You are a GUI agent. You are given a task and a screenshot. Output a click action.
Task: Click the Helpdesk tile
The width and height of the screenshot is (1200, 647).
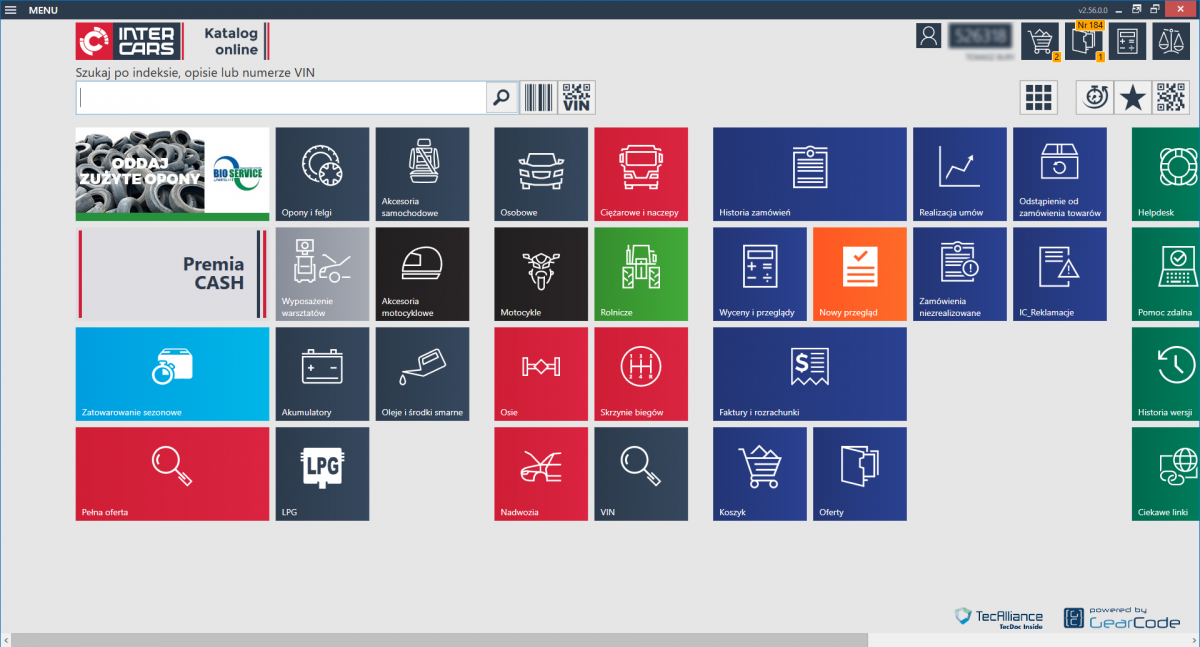[x=1166, y=174]
